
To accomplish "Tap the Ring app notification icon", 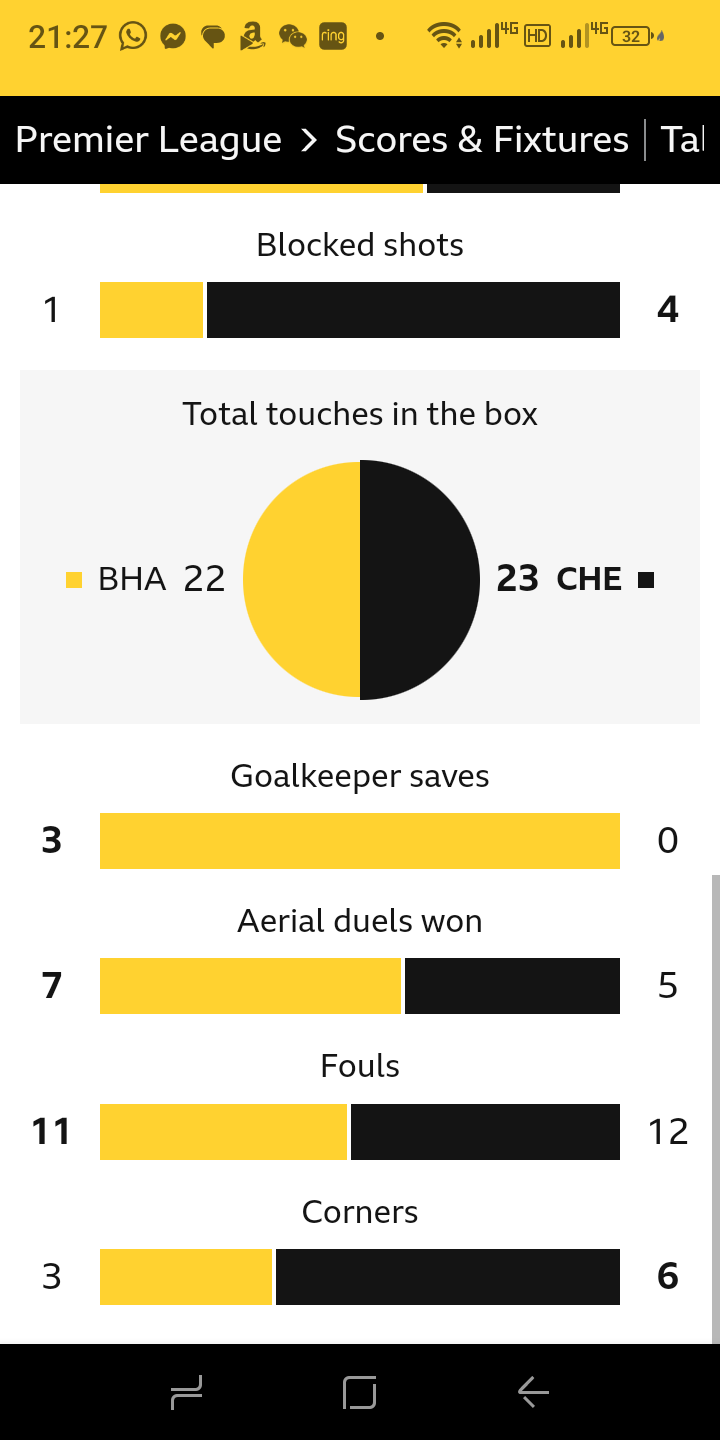I will 333,37.
